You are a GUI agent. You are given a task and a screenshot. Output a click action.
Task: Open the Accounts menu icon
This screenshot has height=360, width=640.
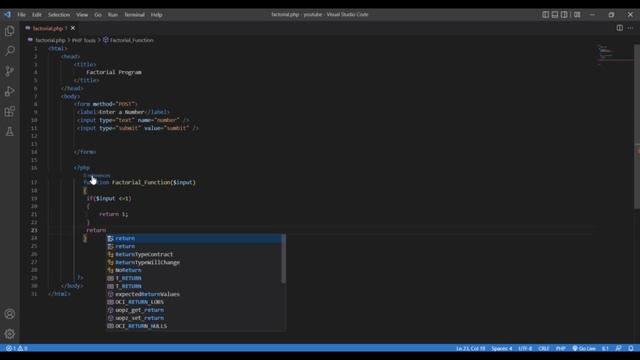tap(10, 314)
